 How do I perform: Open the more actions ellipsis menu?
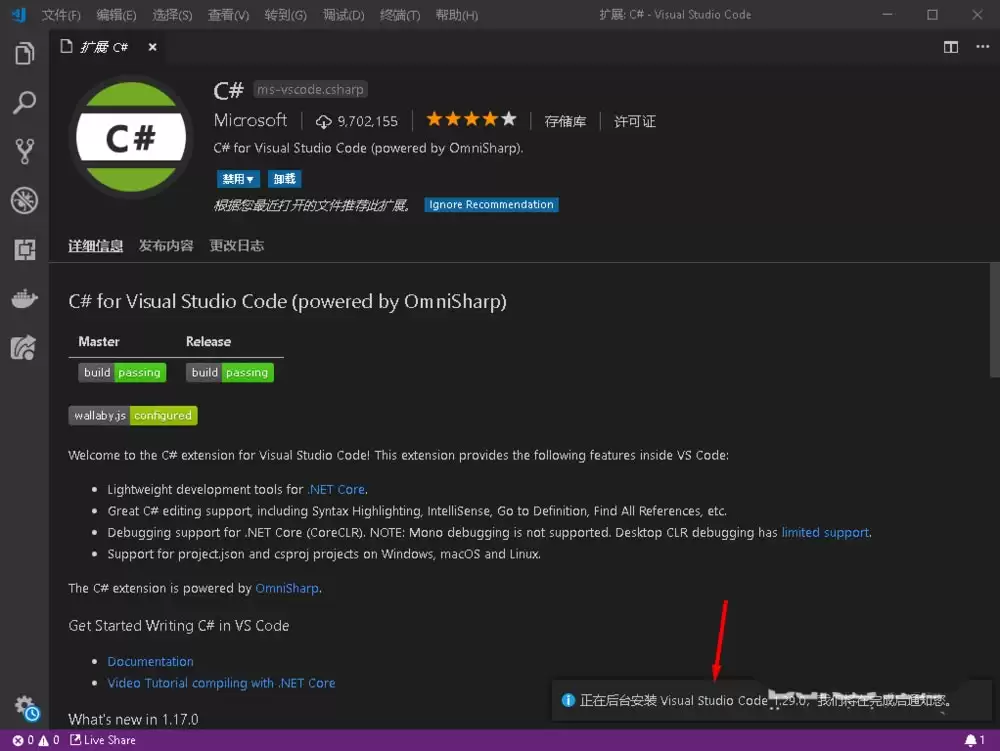[x=983, y=46]
